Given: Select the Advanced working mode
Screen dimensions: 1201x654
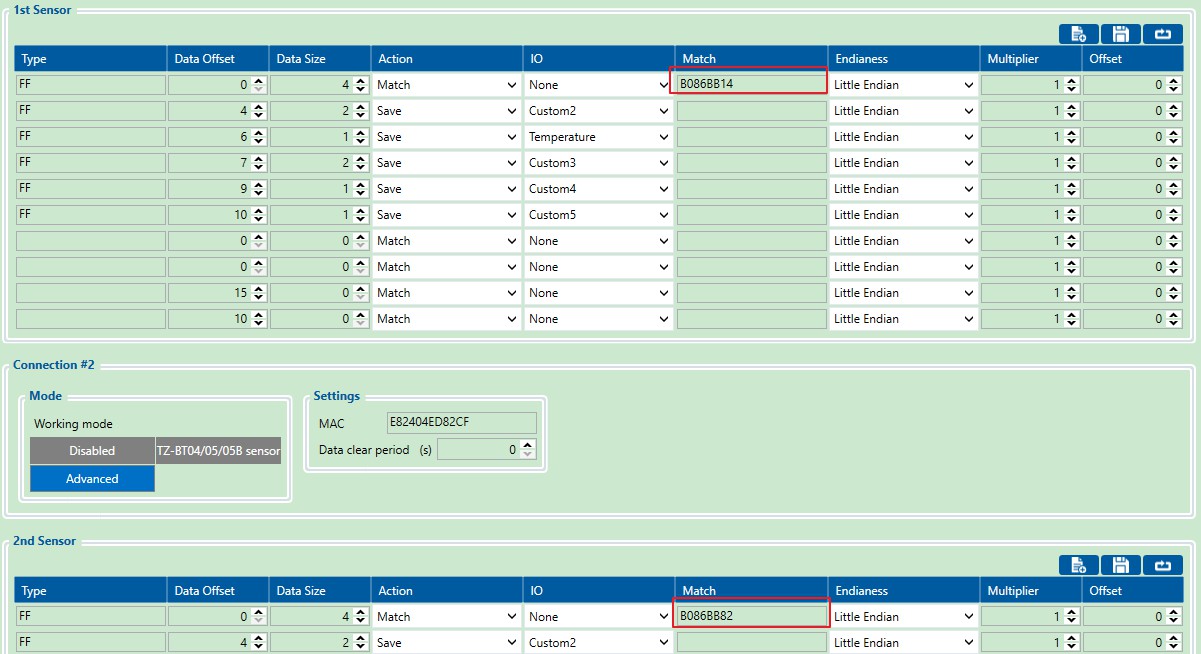Looking at the screenshot, I should (92, 479).
